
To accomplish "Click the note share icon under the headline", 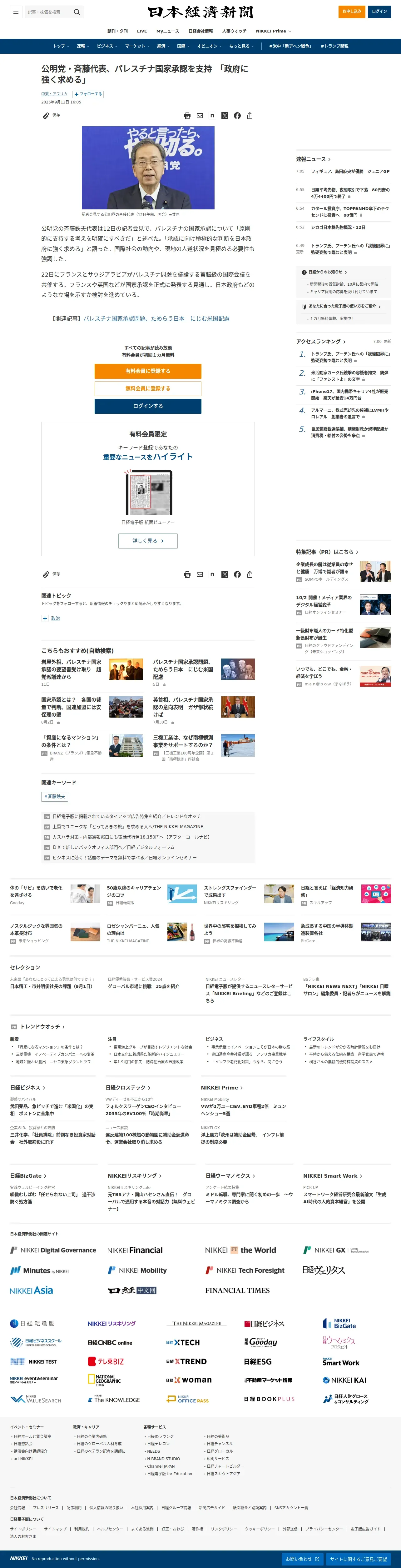I will pyautogui.click(x=212, y=116).
